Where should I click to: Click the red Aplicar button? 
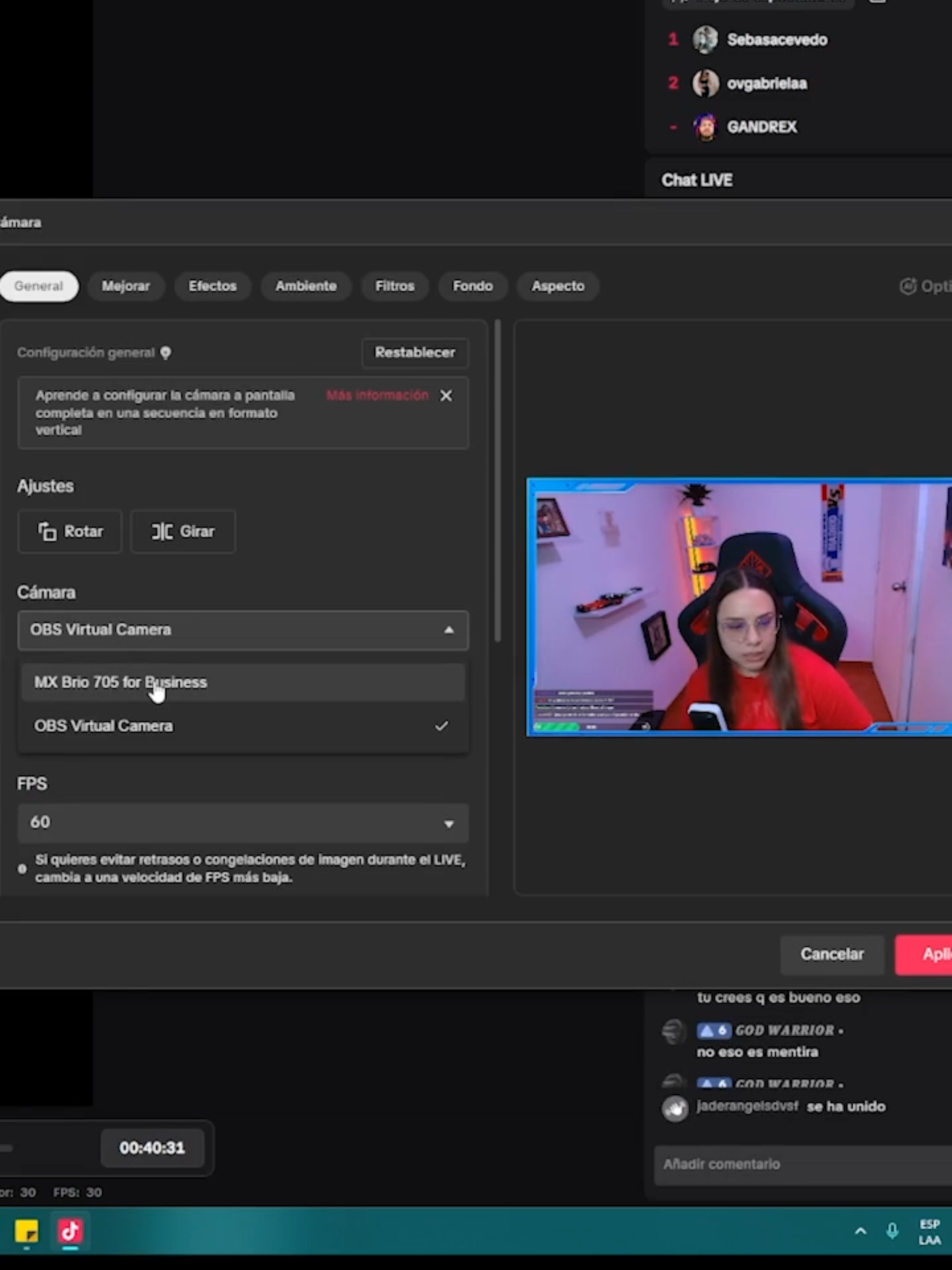[x=924, y=954]
